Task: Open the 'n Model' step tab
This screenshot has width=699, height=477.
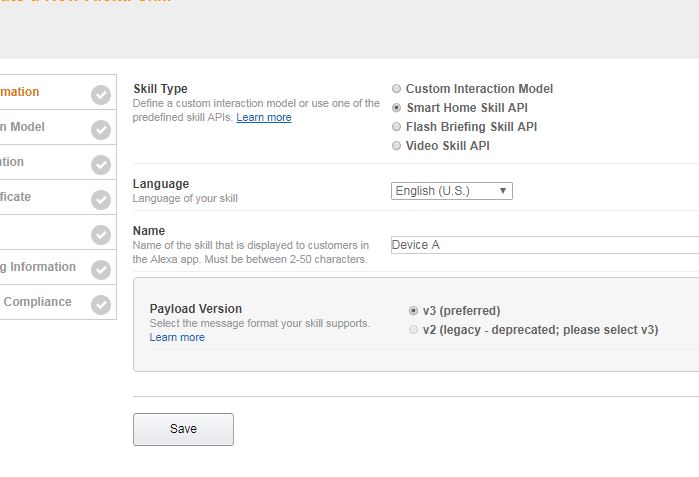Action: pos(58,127)
